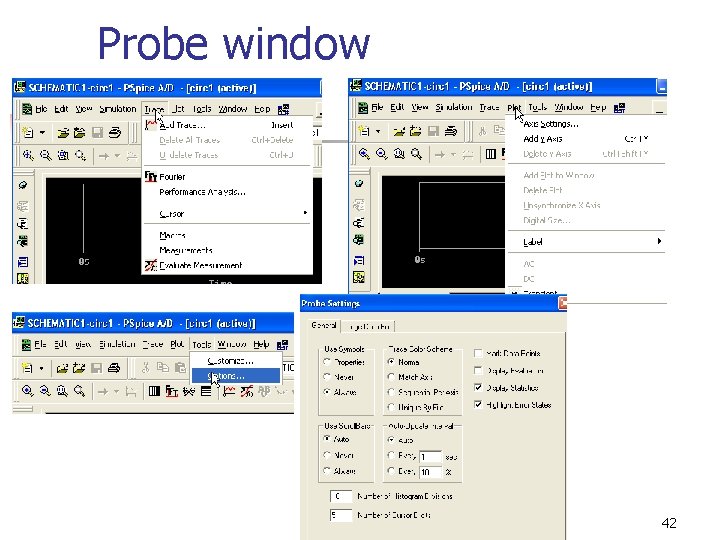Click Number of Histogram Divisions field

pyautogui.click(x=341, y=496)
